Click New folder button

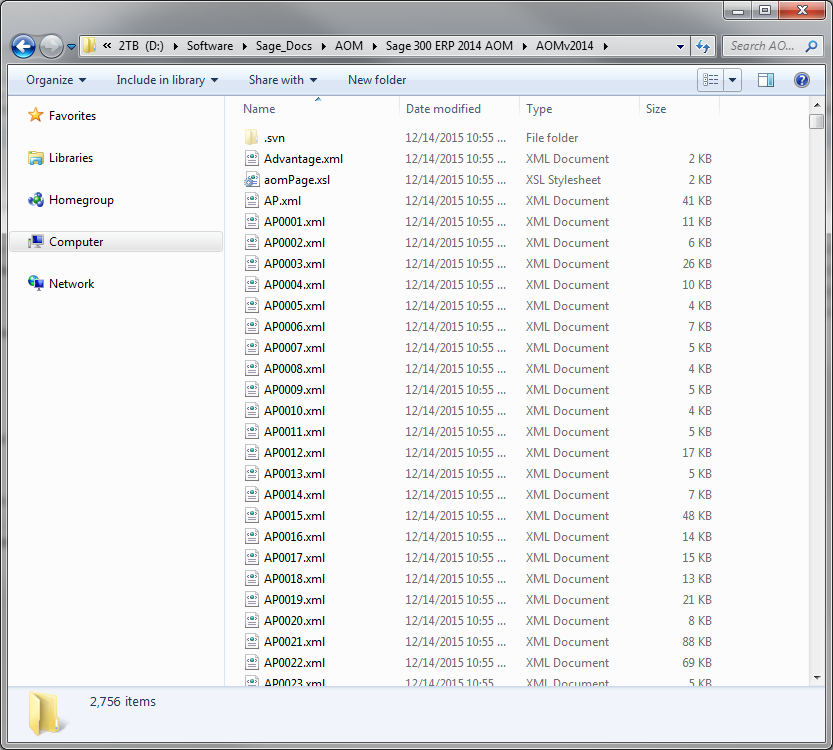pos(377,80)
